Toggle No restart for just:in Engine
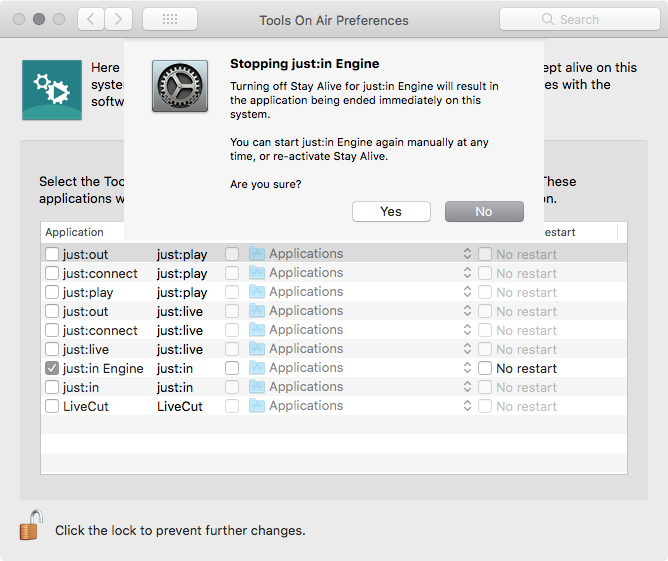668x561 pixels. (485, 368)
